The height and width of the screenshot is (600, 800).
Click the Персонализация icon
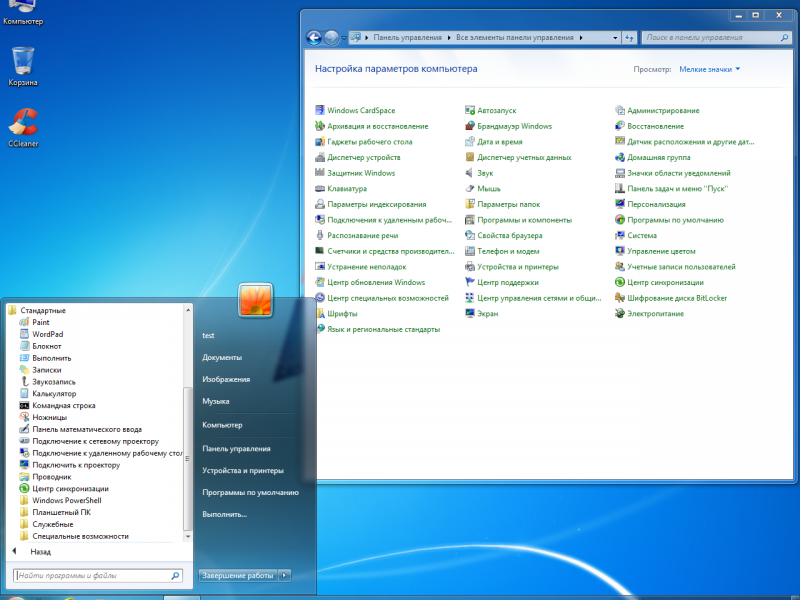(x=620, y=204)
